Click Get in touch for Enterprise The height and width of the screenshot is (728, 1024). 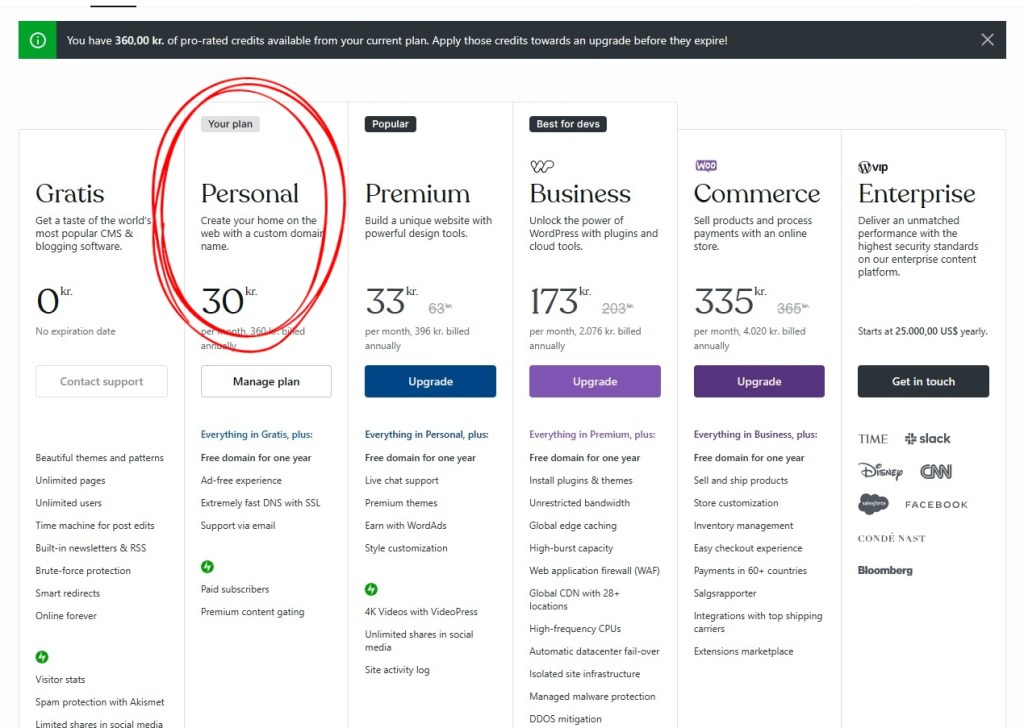923,381
